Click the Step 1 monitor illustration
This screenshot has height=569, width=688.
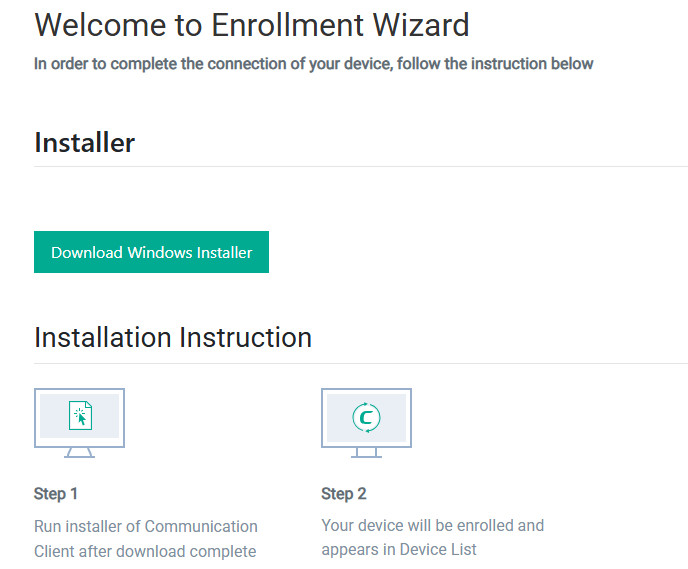pos(79,423)
